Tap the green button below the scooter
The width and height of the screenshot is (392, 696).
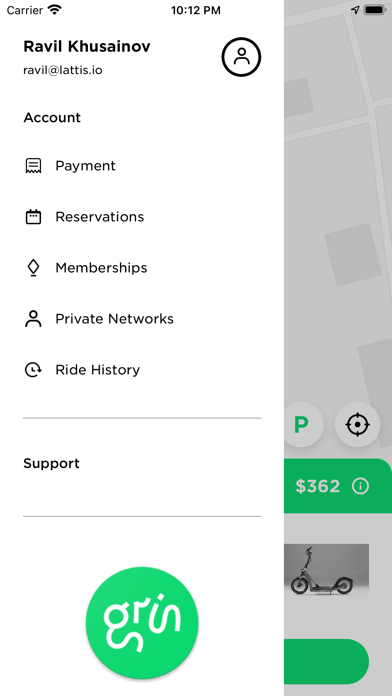tap(327, 661)
